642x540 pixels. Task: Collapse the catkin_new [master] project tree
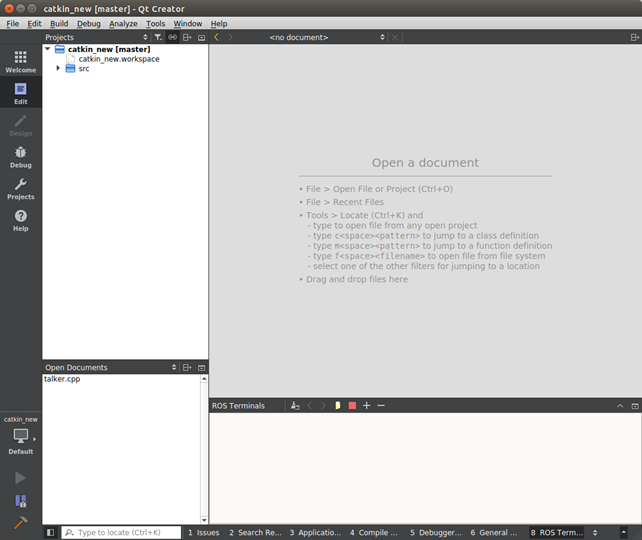click(47, 49)
